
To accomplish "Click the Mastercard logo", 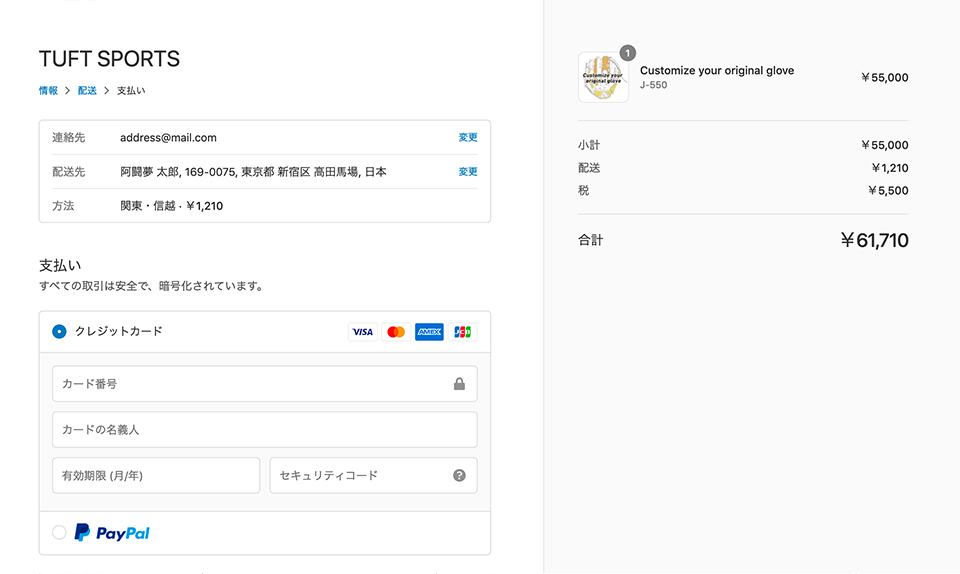I will click(x=396, y=332).
